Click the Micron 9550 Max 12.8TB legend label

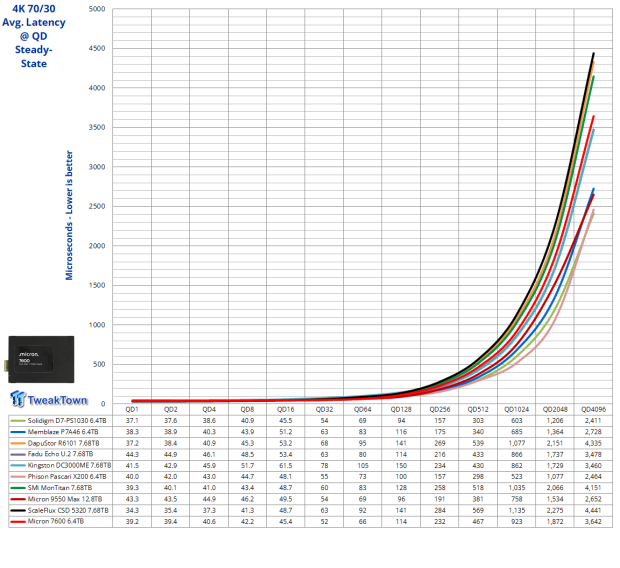tap(65, 499)
